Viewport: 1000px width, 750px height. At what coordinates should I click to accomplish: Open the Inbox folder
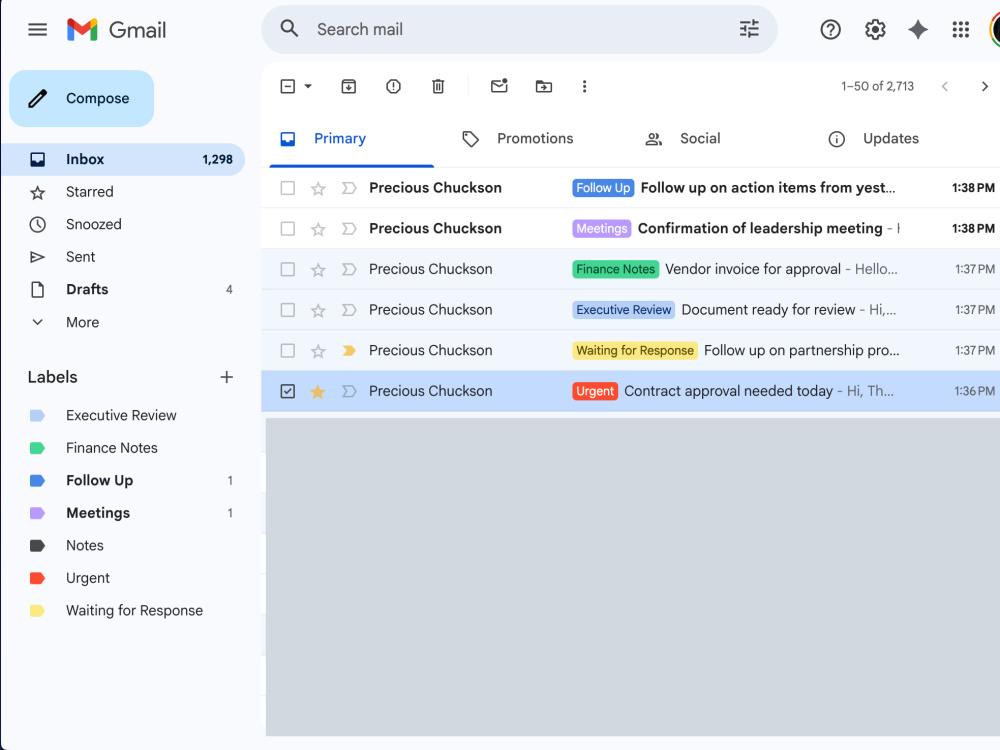122,159
